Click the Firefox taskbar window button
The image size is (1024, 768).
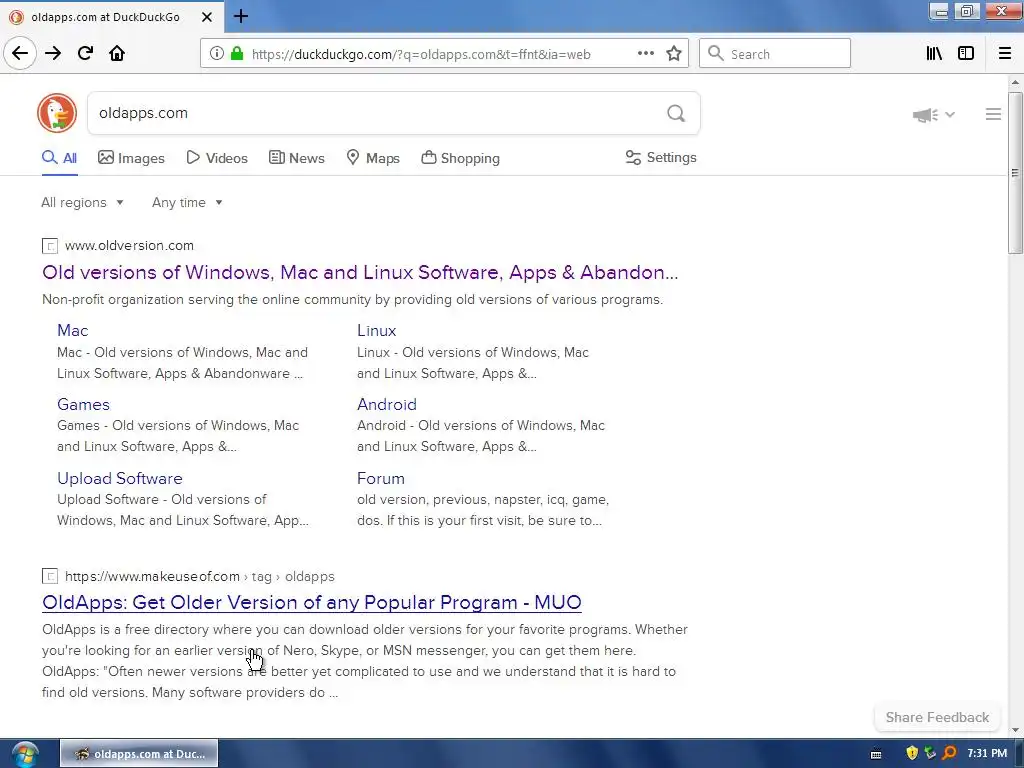coord(139,754)
